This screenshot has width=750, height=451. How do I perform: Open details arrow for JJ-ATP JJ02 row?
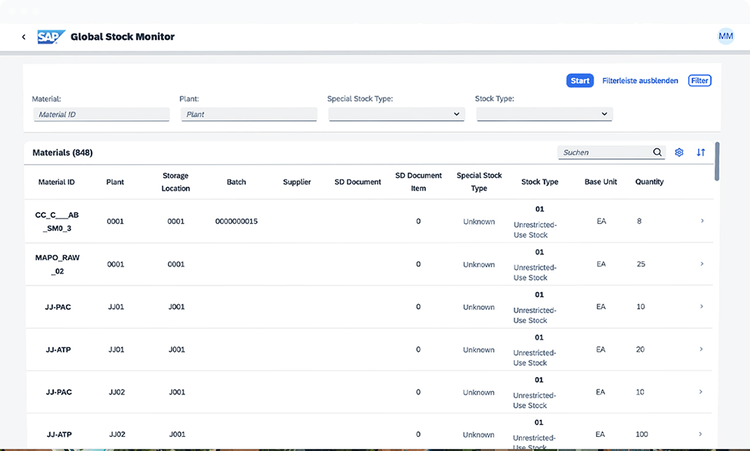tap(700, 434)
